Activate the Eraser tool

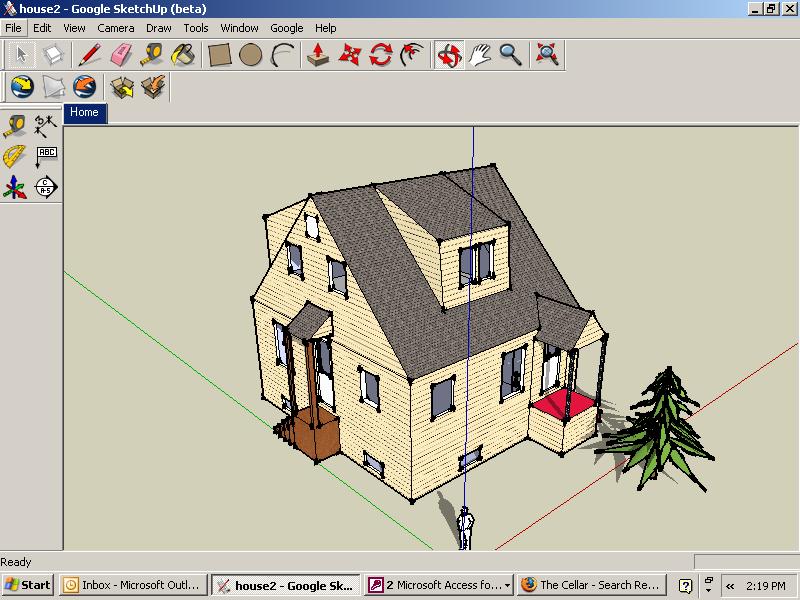(x=121, y=55)
